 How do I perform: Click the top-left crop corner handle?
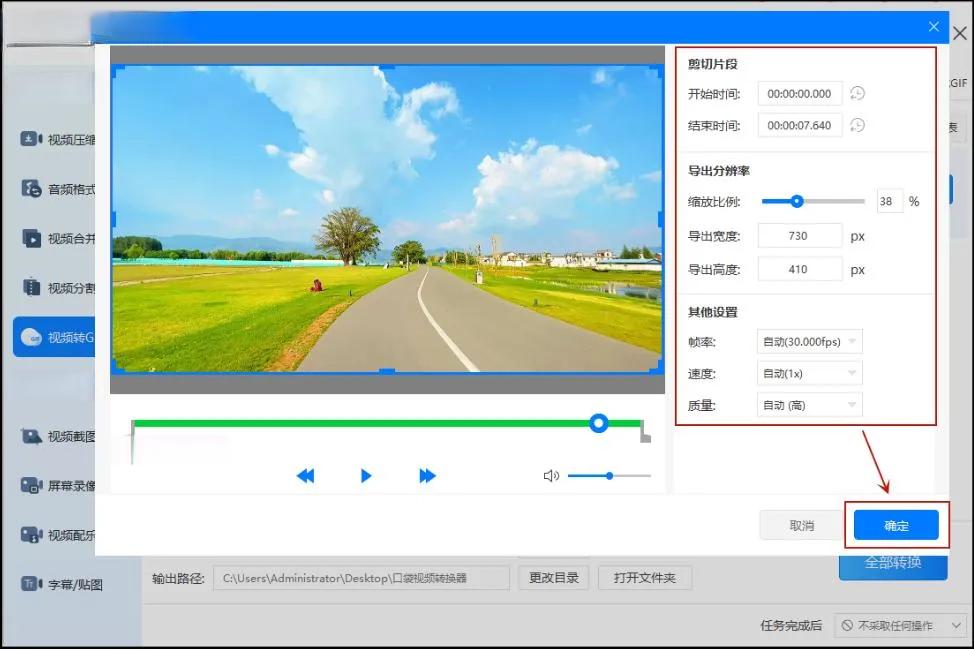[x=117, y=70]
